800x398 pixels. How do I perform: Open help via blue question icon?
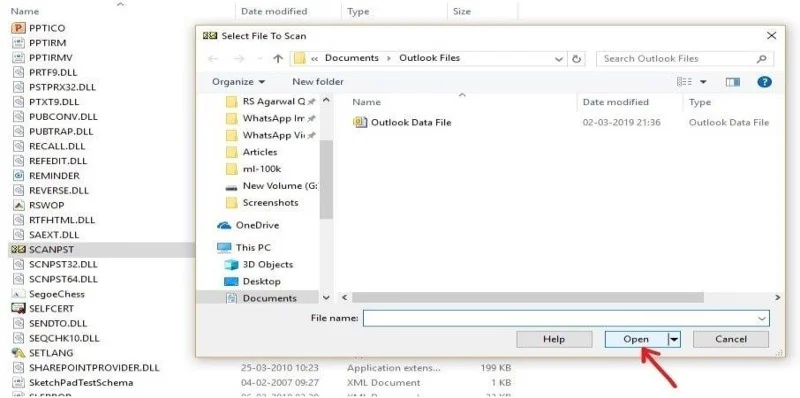tap(764, 82)
